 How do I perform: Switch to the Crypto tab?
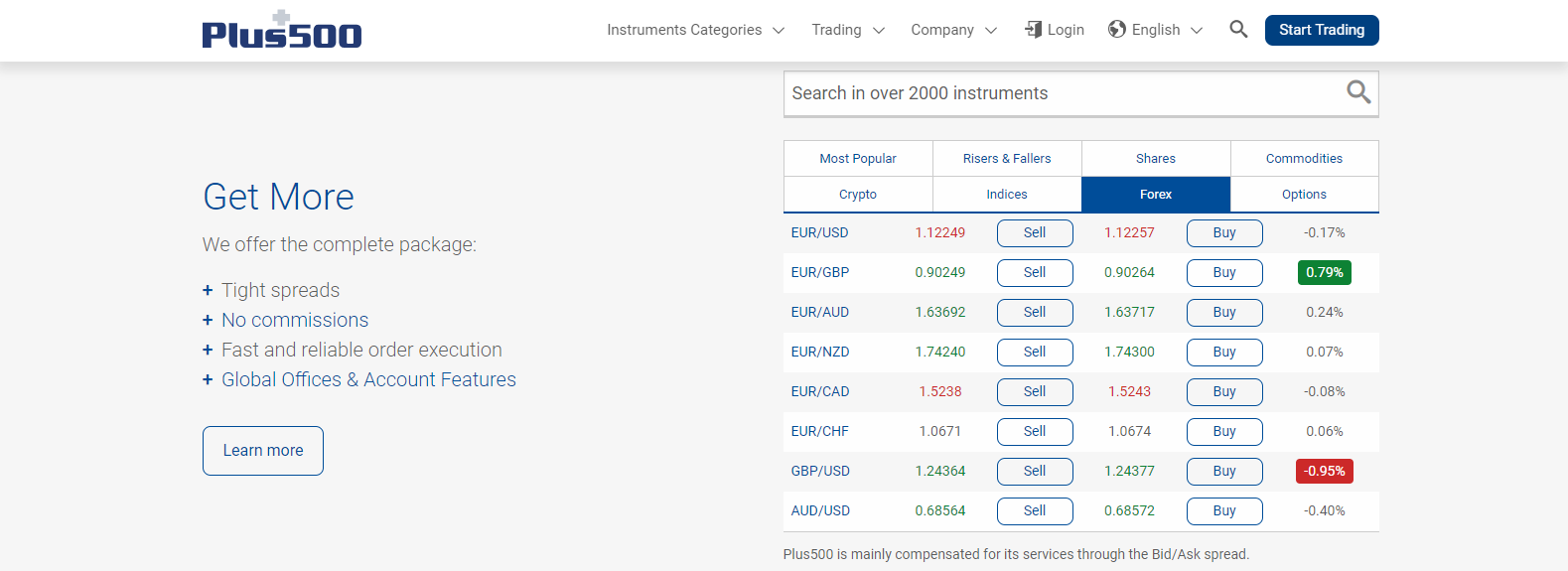pyautogui.click(x=858, y=195)
